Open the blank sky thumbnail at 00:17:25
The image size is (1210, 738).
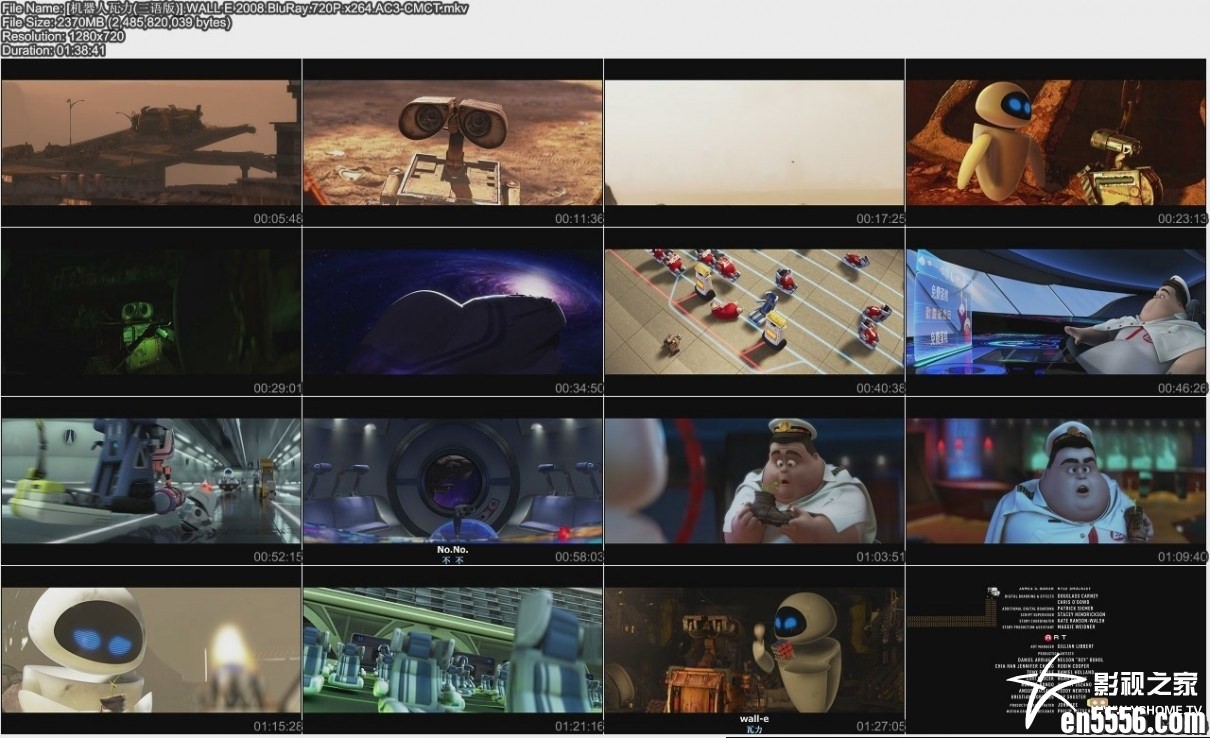tap(755, 143)
